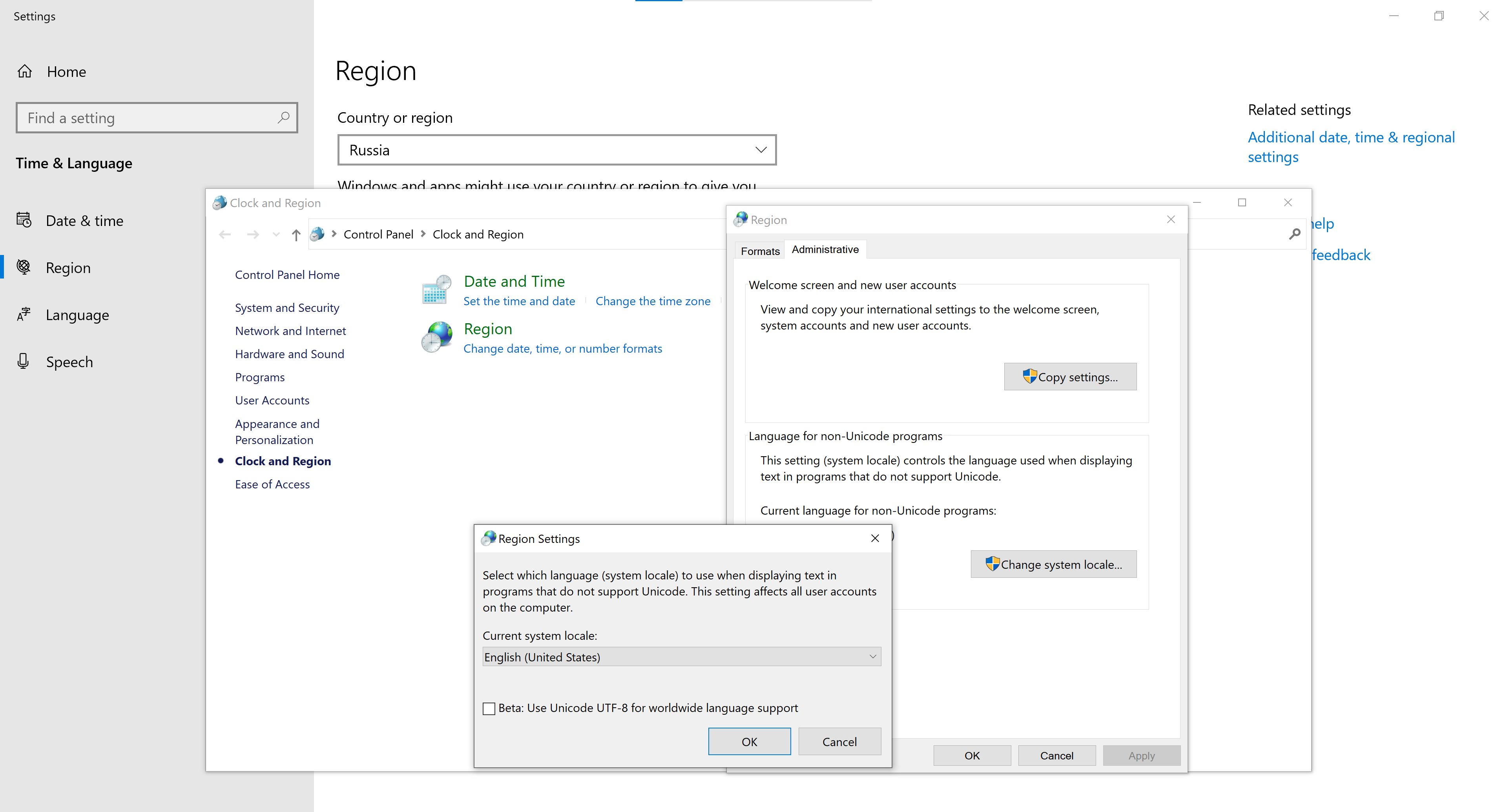
Task: Switch to the Formats tab
Action: pyautogui.click(x=759, y=250)
